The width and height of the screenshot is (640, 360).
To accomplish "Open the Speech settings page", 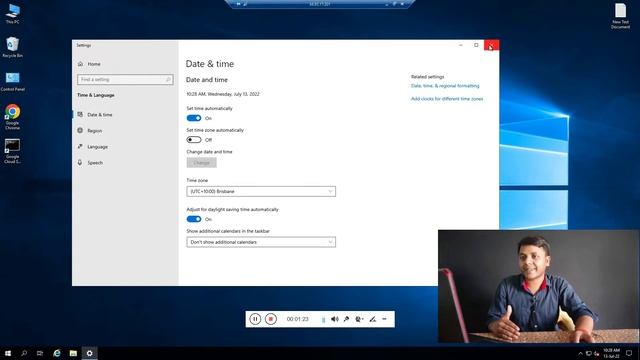I will click(95, 162).
